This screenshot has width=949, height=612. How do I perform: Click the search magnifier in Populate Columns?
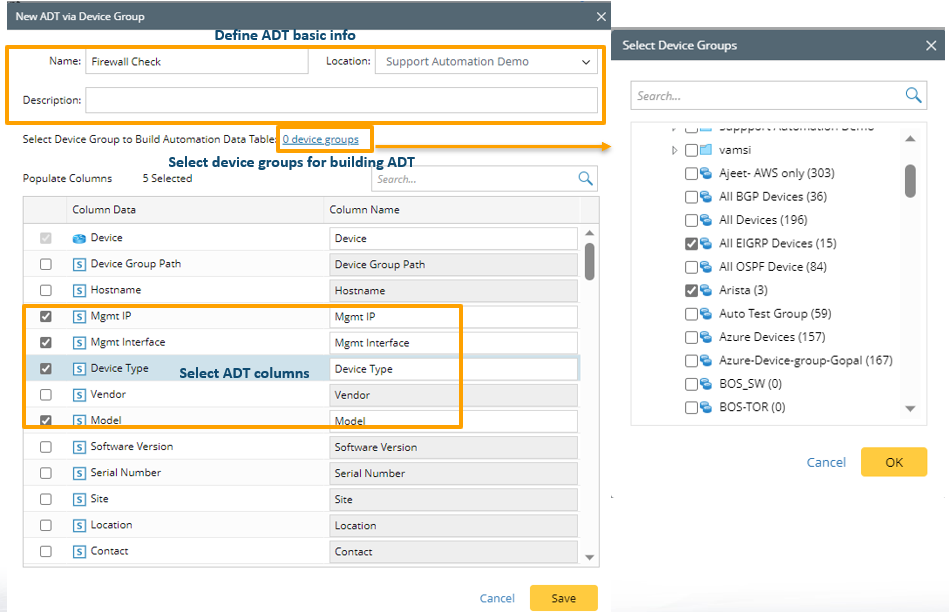click(x=586, y=179)
